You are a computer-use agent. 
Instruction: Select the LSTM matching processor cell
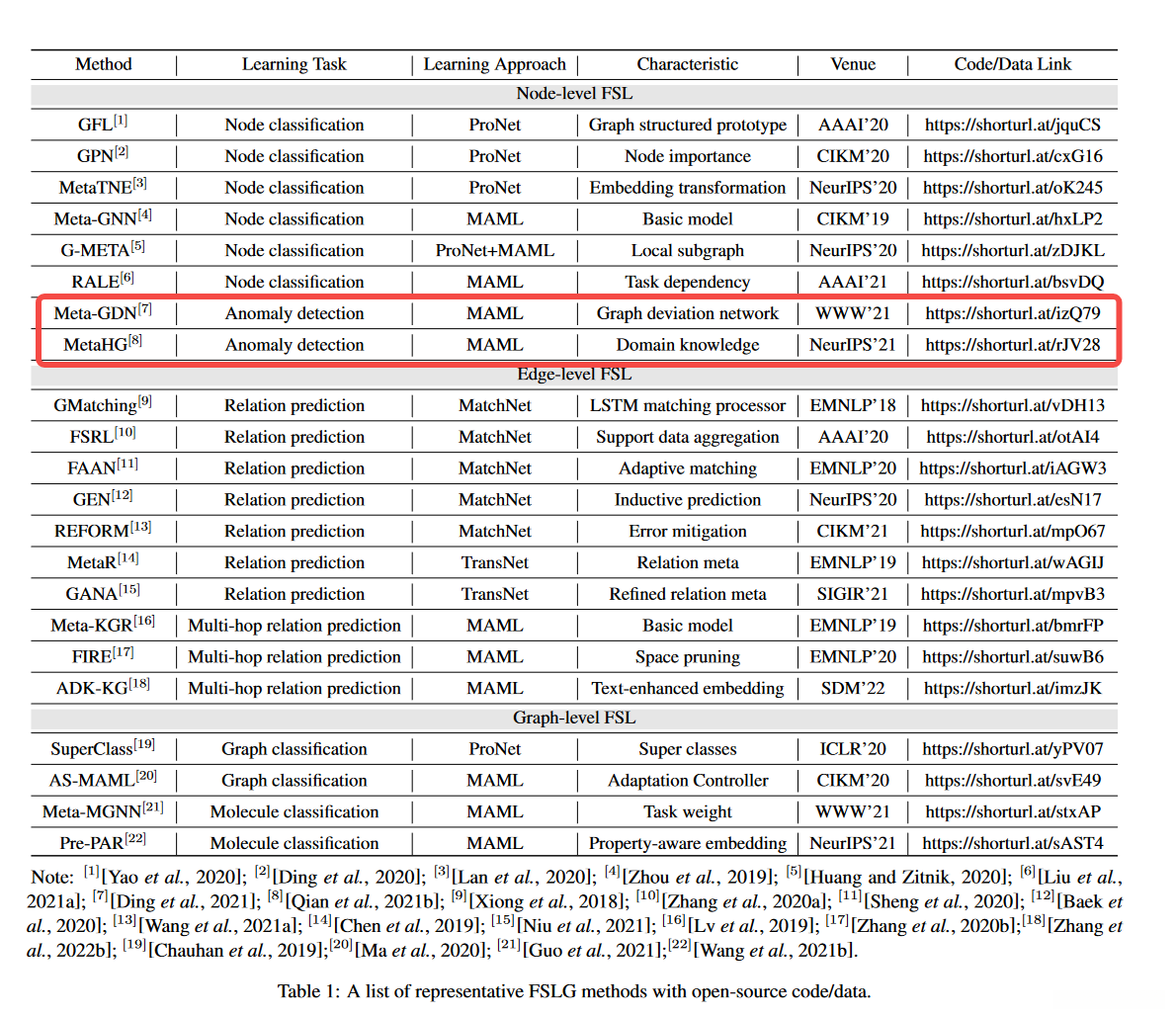(x=687, y=405)
